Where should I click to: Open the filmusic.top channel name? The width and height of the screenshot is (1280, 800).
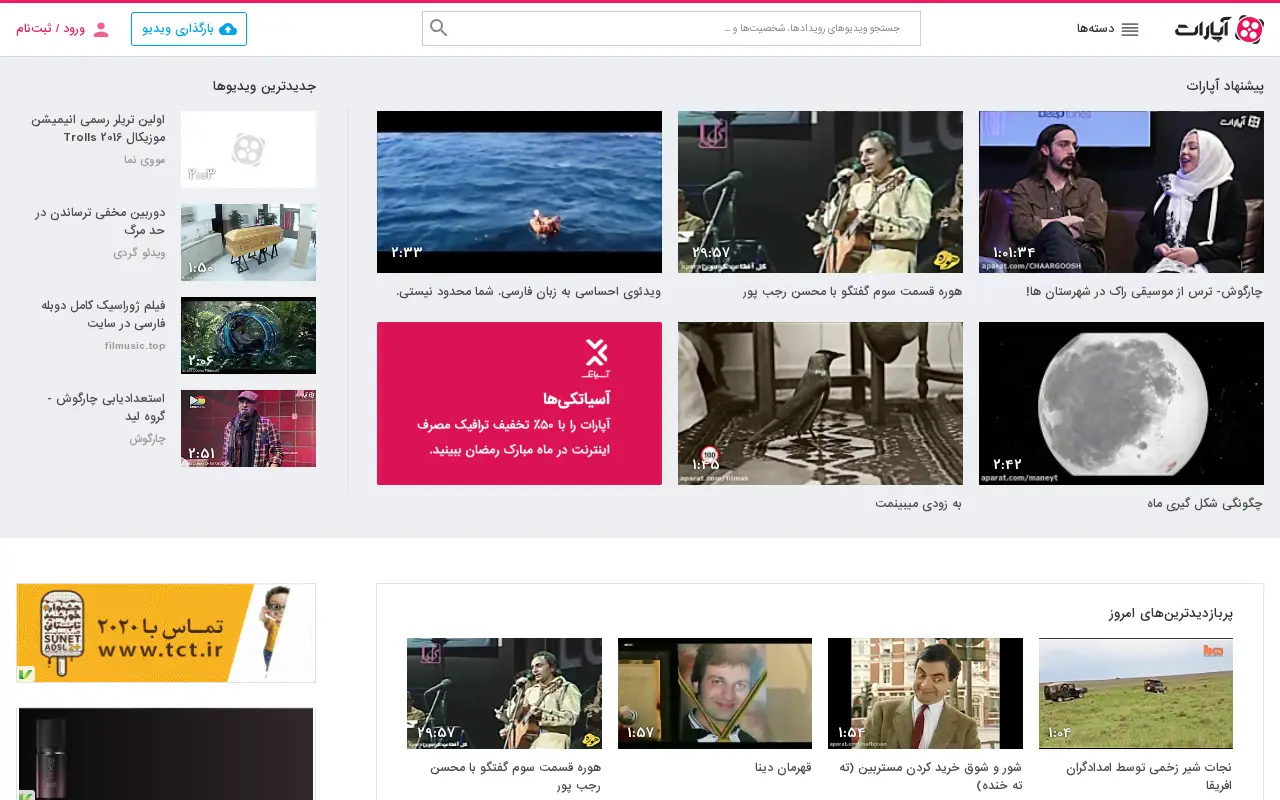[135, 346]
